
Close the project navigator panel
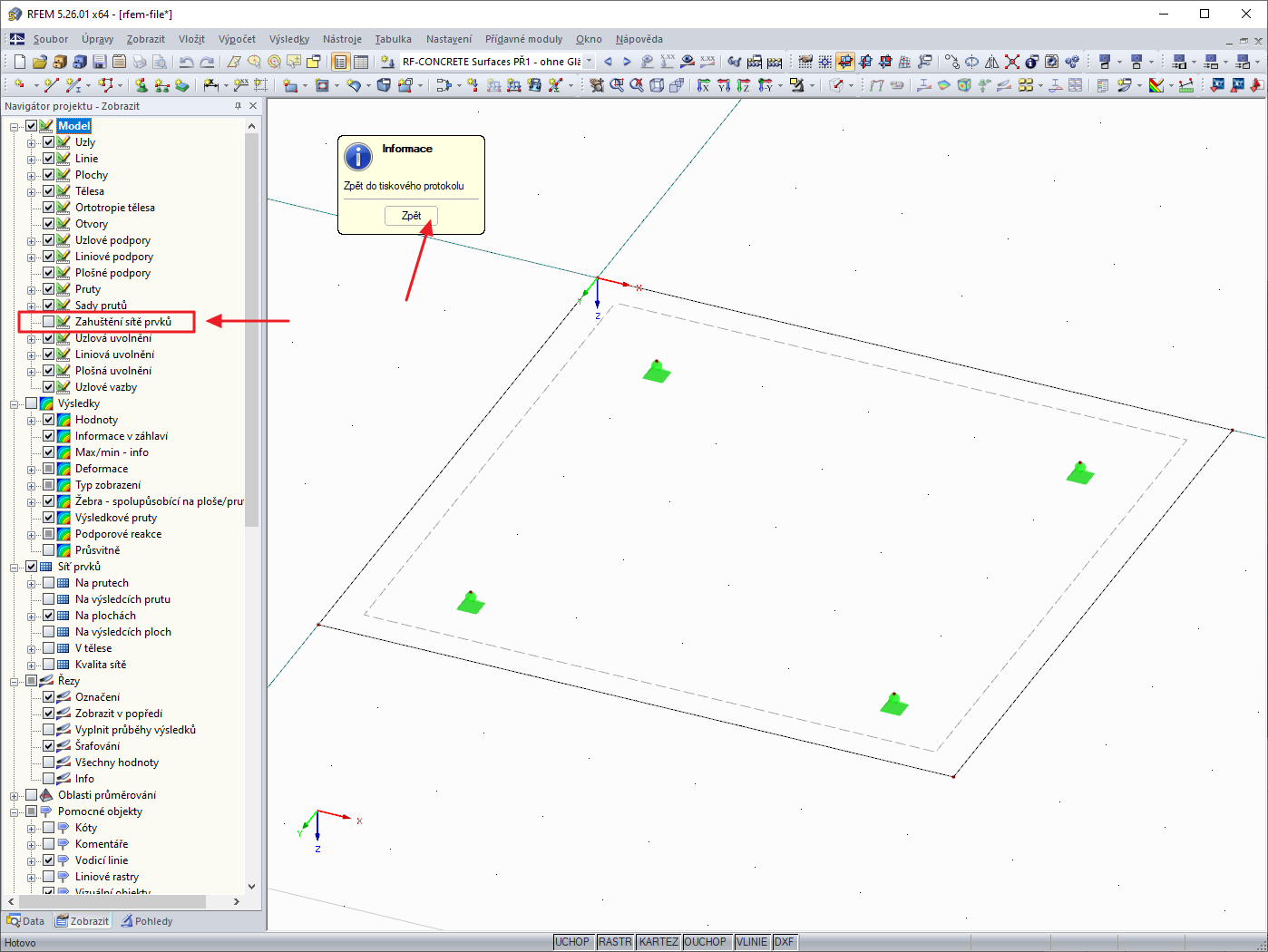[253, 106]
